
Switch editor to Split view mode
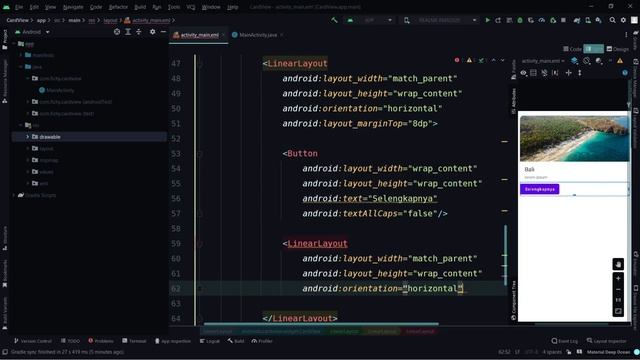[593, 49]
